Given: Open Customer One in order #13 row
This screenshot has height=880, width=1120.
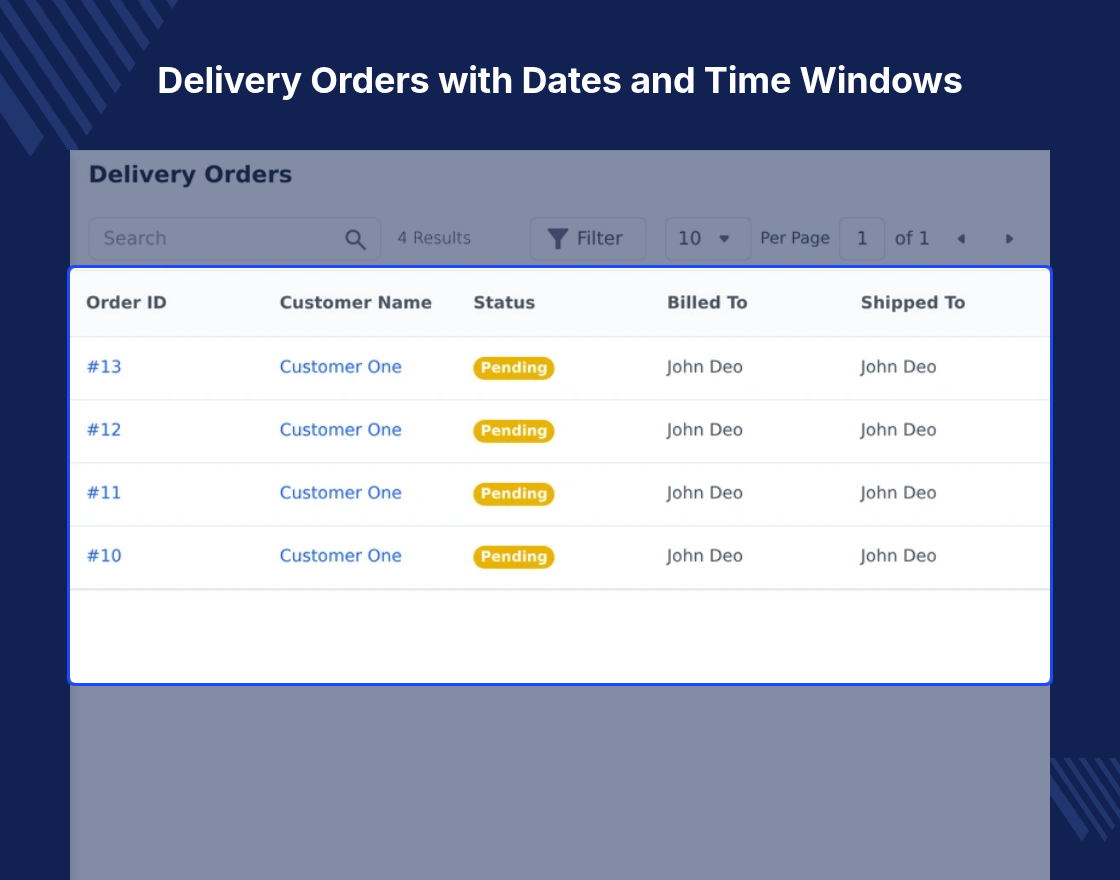Looking at the screenshot, I should (340, 366).
